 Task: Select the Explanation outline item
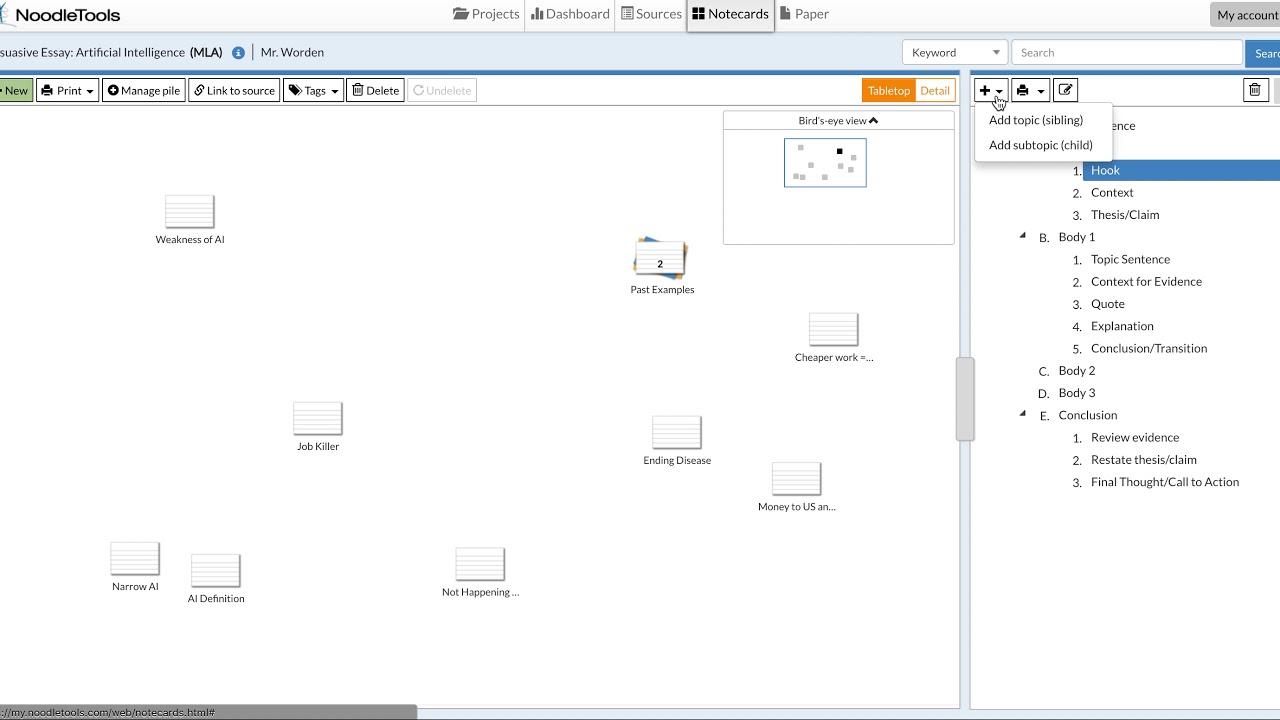1122,326
